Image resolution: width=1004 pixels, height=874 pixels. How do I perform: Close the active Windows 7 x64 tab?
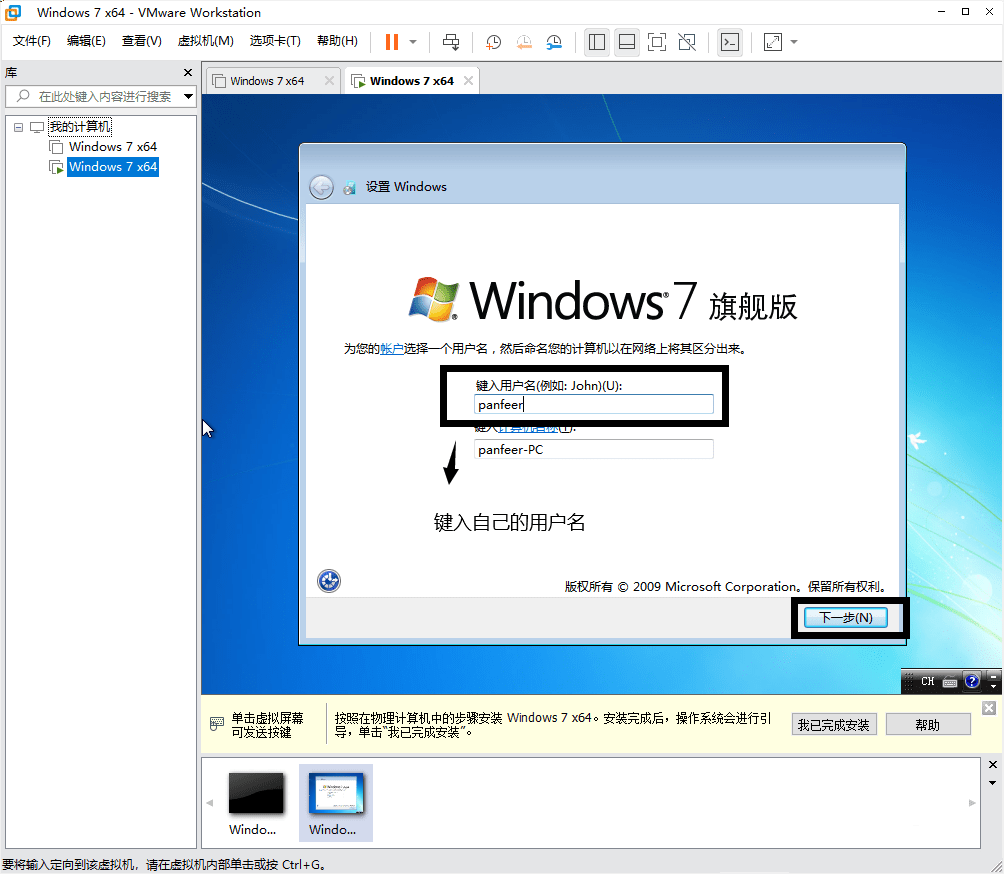click(x=468, y=81)
